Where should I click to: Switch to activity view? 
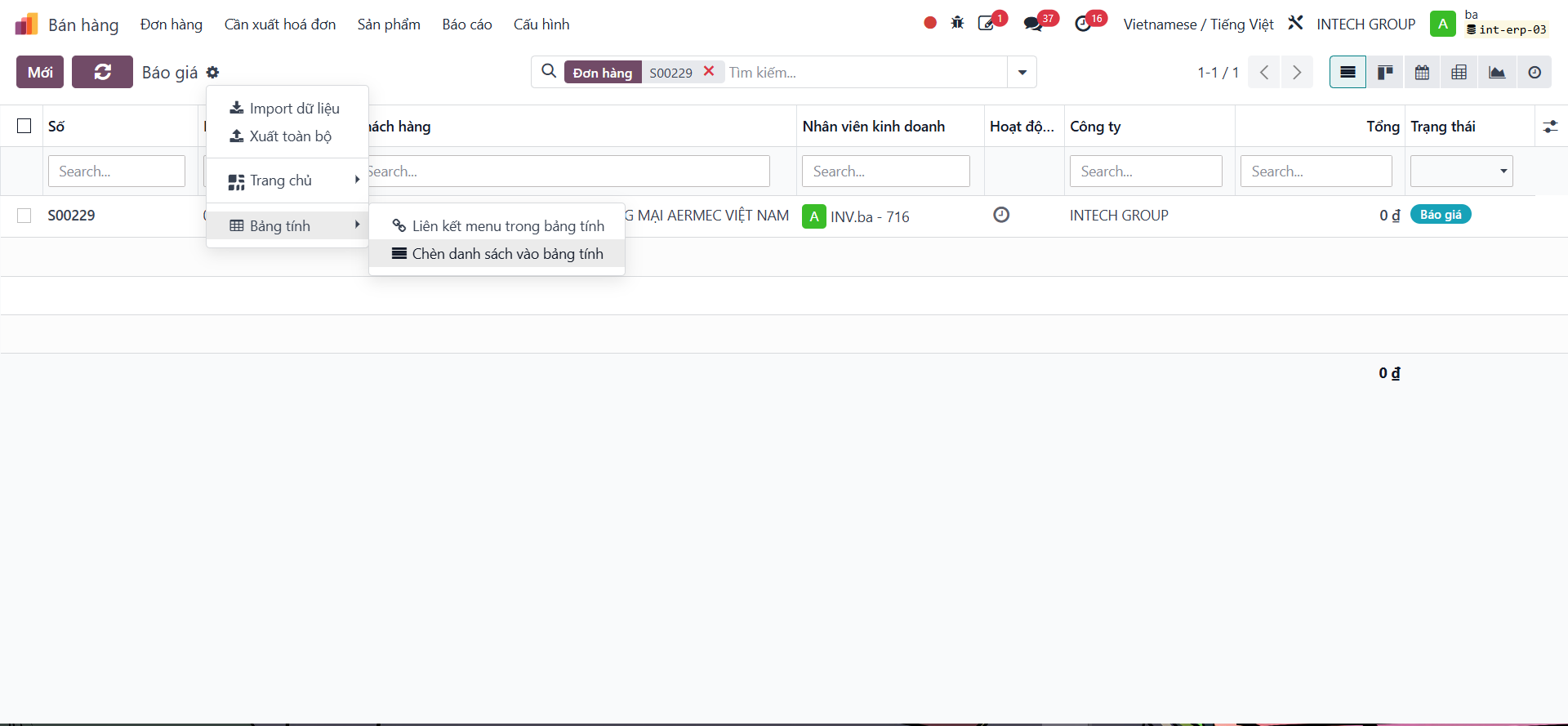(1535, 72)
